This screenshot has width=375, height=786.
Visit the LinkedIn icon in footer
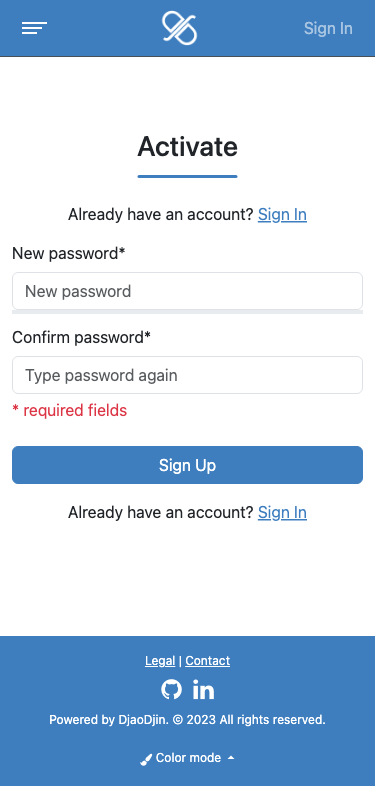pos(204,690)
